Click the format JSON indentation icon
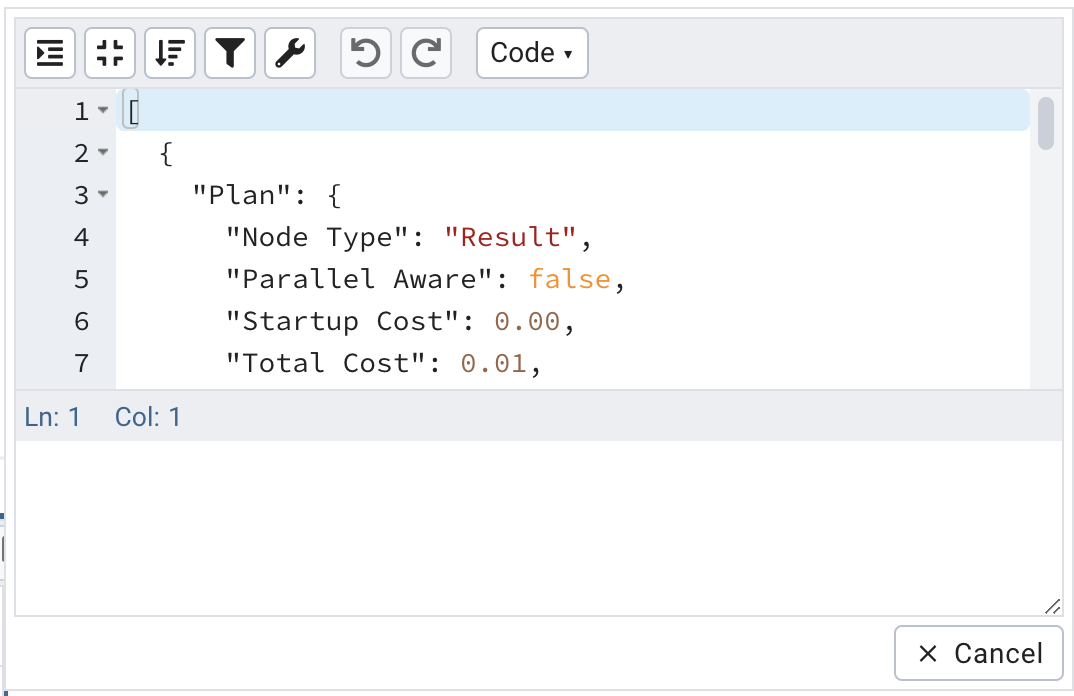 coord(47,53)
